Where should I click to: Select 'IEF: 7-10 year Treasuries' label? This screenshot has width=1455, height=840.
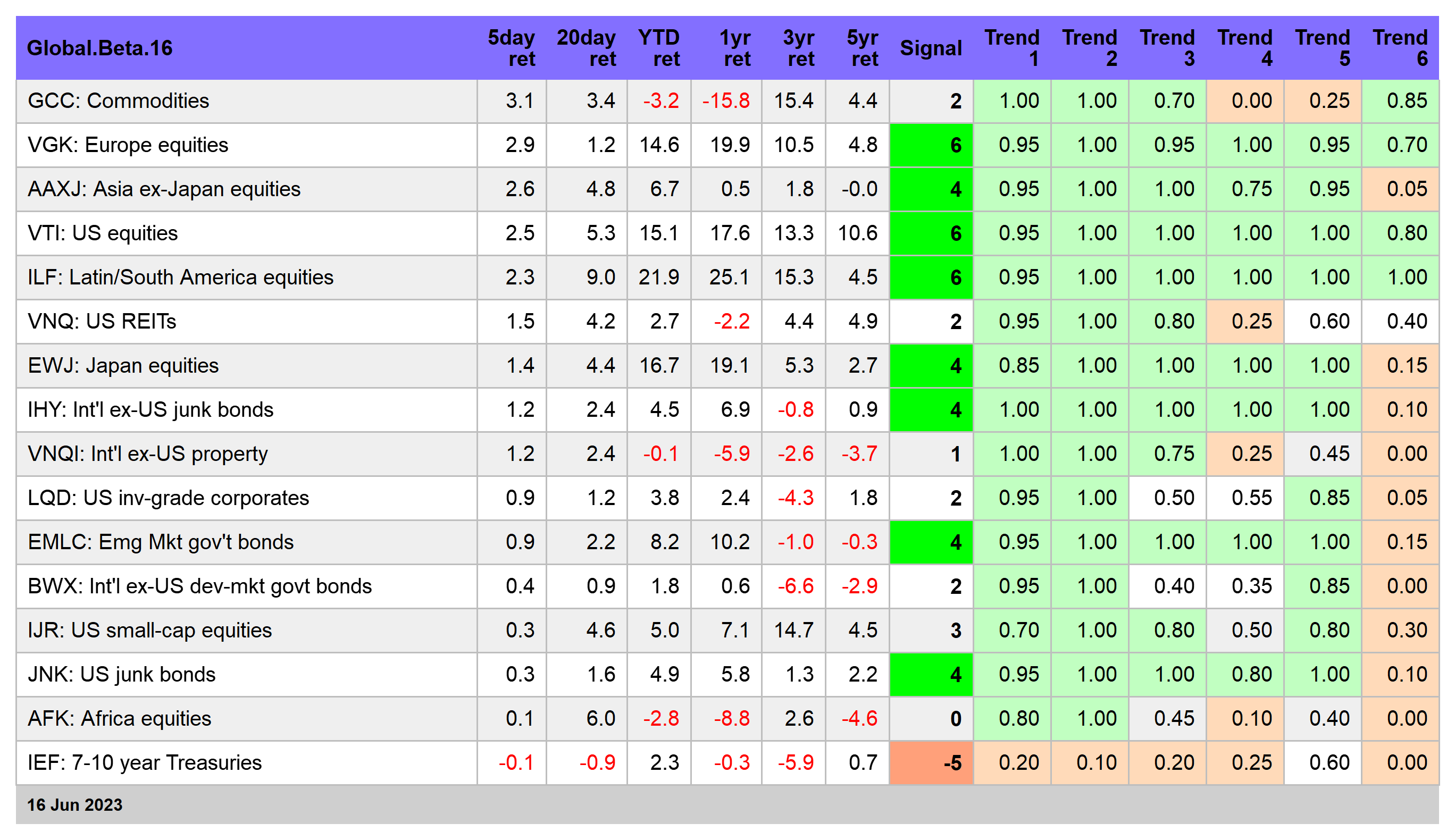tap(145, 763)
